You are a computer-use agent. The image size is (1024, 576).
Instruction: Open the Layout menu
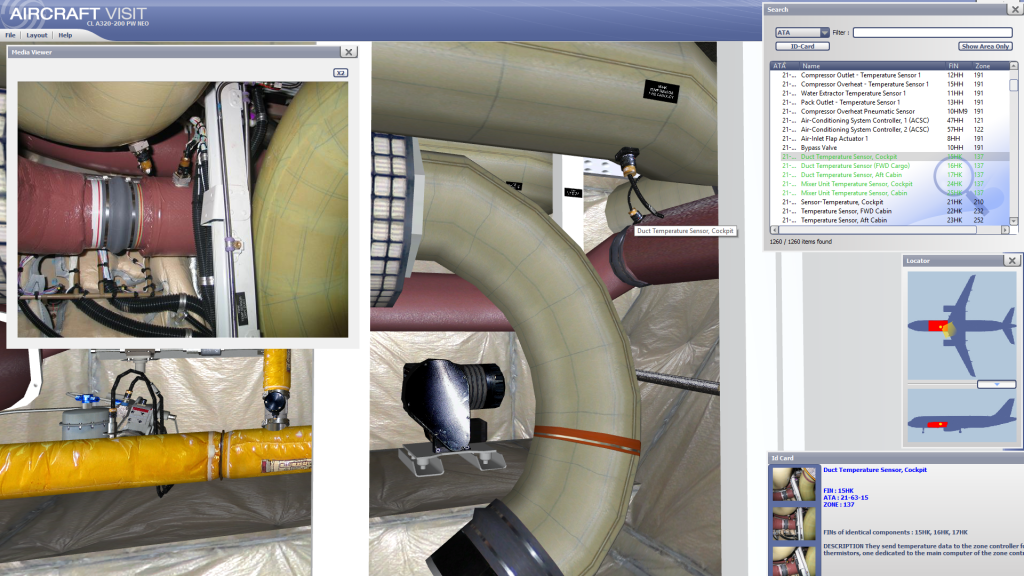(x=37, y=35)
